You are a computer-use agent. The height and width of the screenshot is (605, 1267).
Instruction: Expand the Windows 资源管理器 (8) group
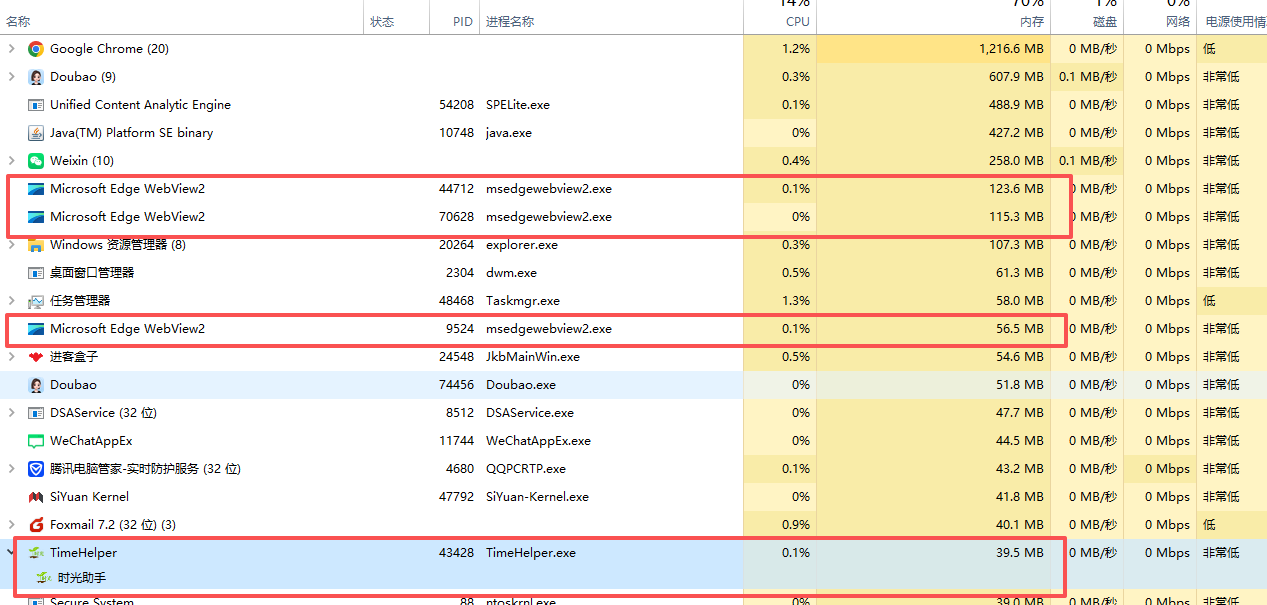12,245
